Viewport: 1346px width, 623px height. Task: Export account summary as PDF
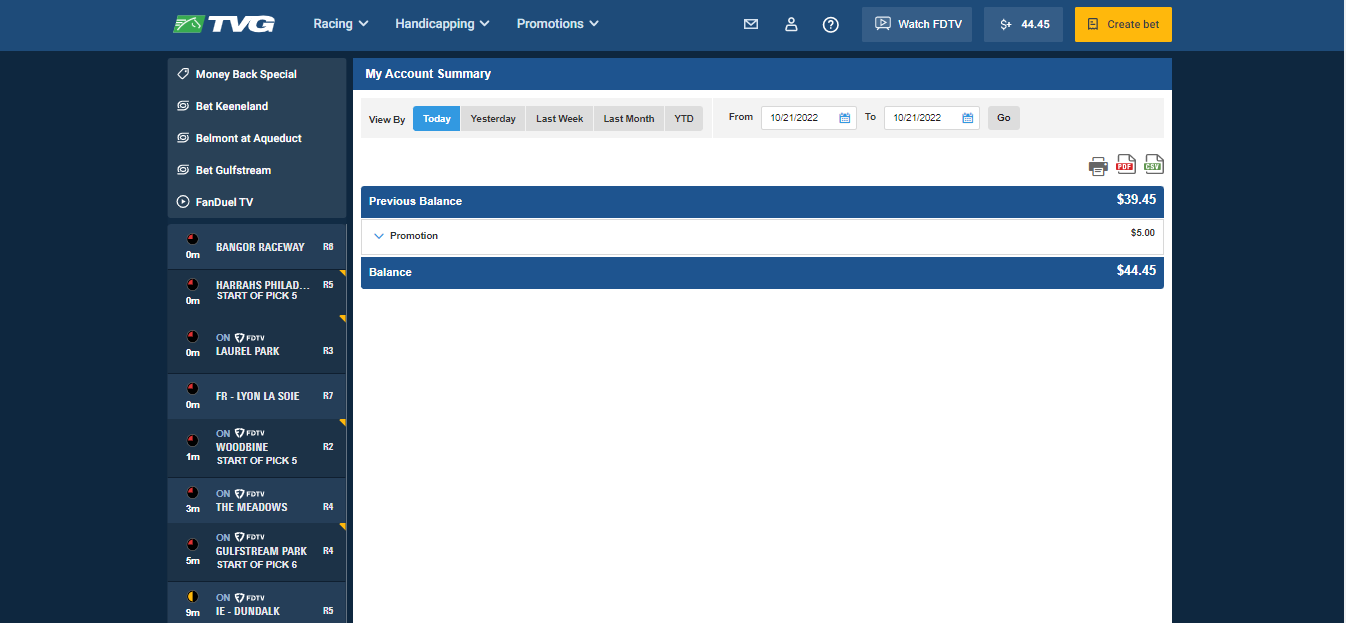[1126, 165]
